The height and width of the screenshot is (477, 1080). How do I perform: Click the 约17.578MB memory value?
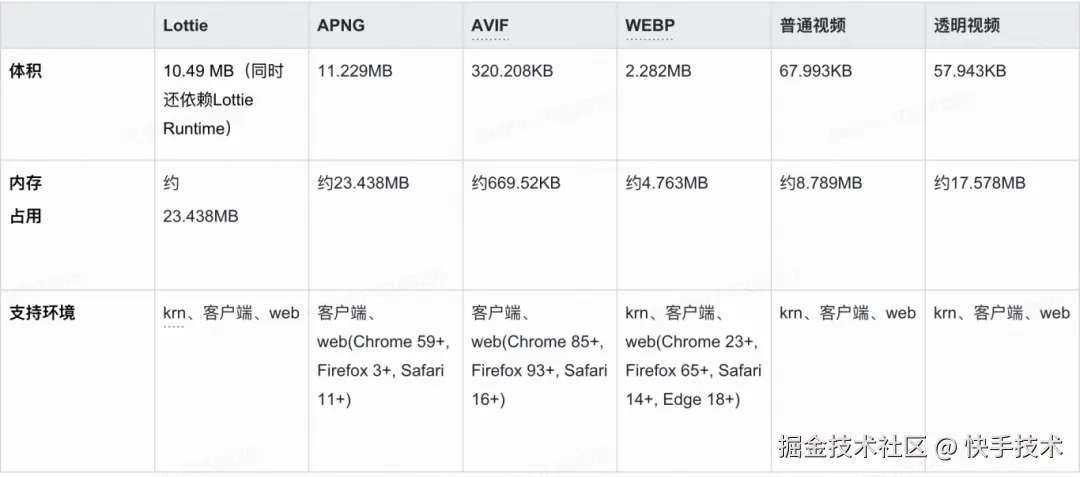click(979, 184)
